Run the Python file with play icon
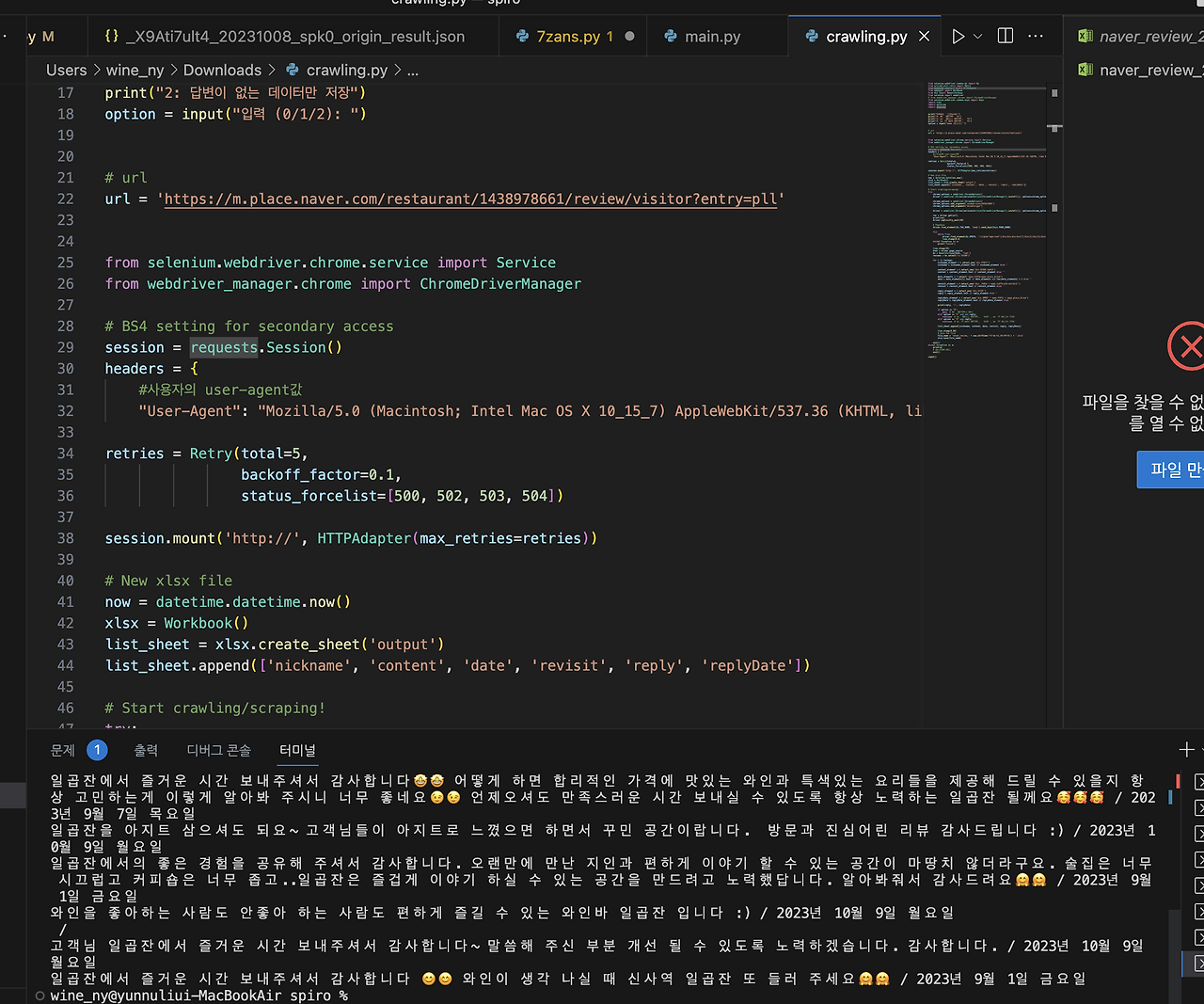This screenshot has width=1204, height=1004. coord(958,36)
